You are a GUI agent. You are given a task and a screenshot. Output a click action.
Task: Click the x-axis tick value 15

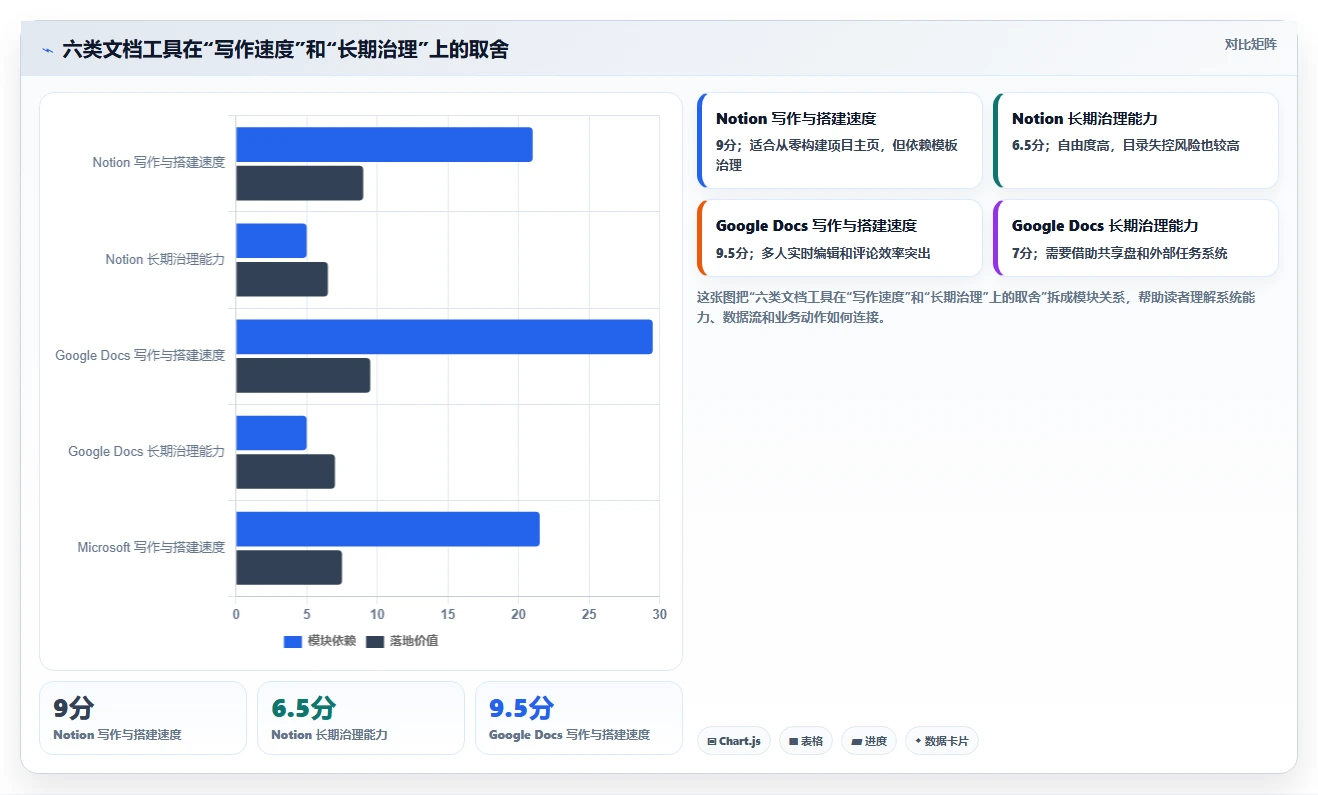[x=447, y=614]
